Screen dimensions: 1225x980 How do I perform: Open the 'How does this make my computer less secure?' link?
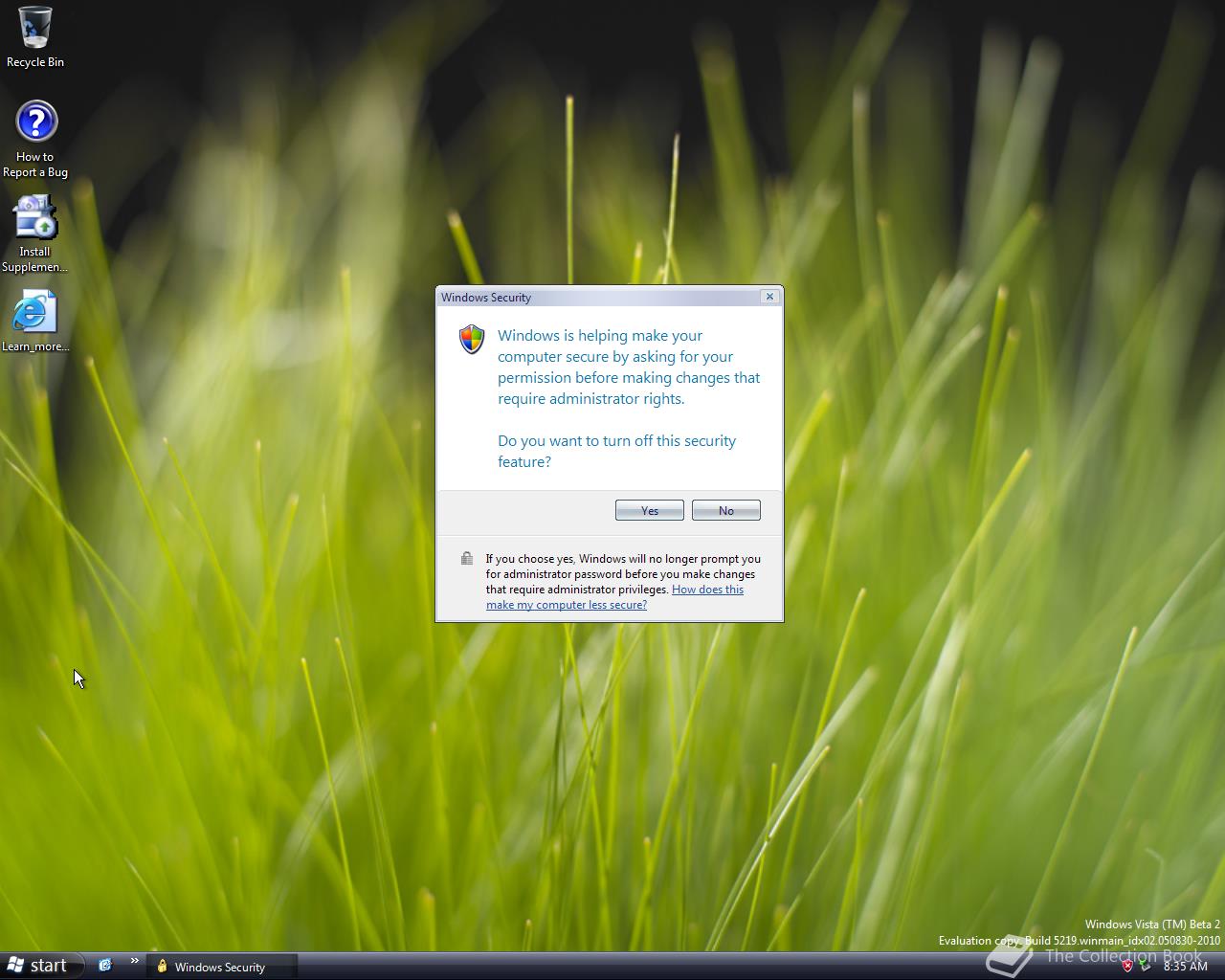pyautogui.click(x=614, y=597)
